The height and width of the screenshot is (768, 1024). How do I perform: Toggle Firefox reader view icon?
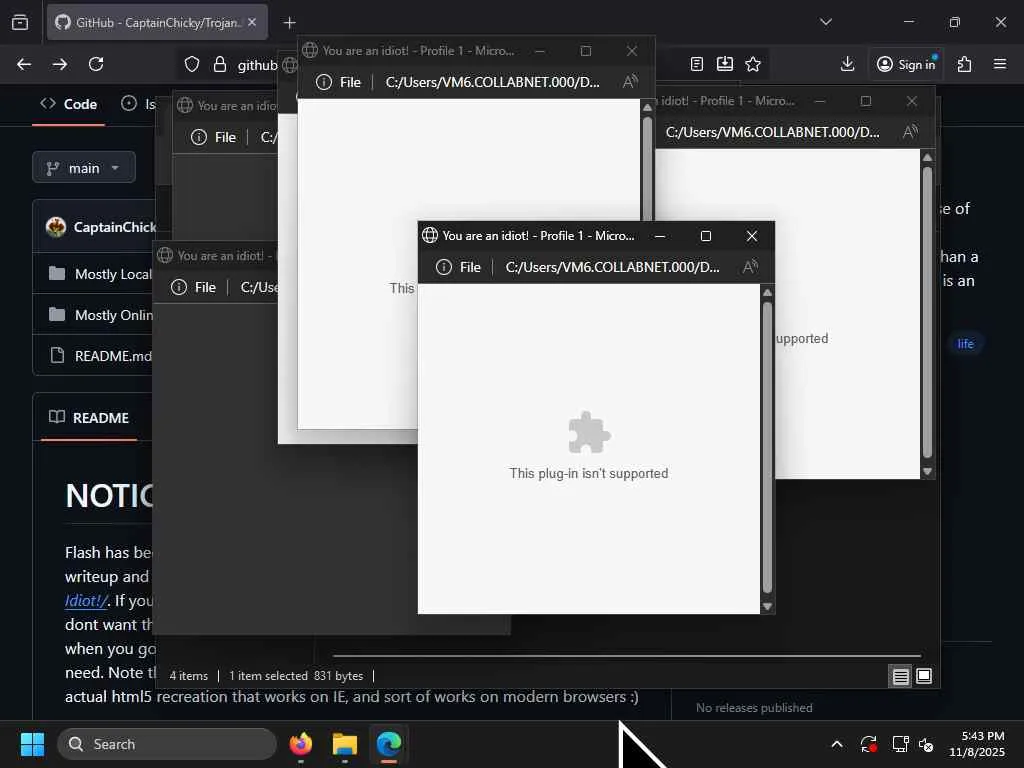[x=697, y=64]
